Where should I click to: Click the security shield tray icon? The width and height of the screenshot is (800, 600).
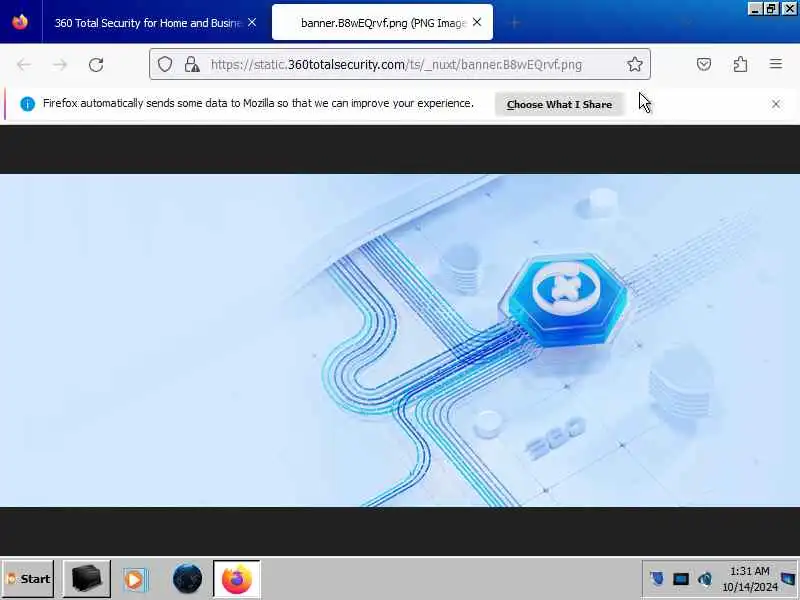pyautogui.click(x=657, y=579)
